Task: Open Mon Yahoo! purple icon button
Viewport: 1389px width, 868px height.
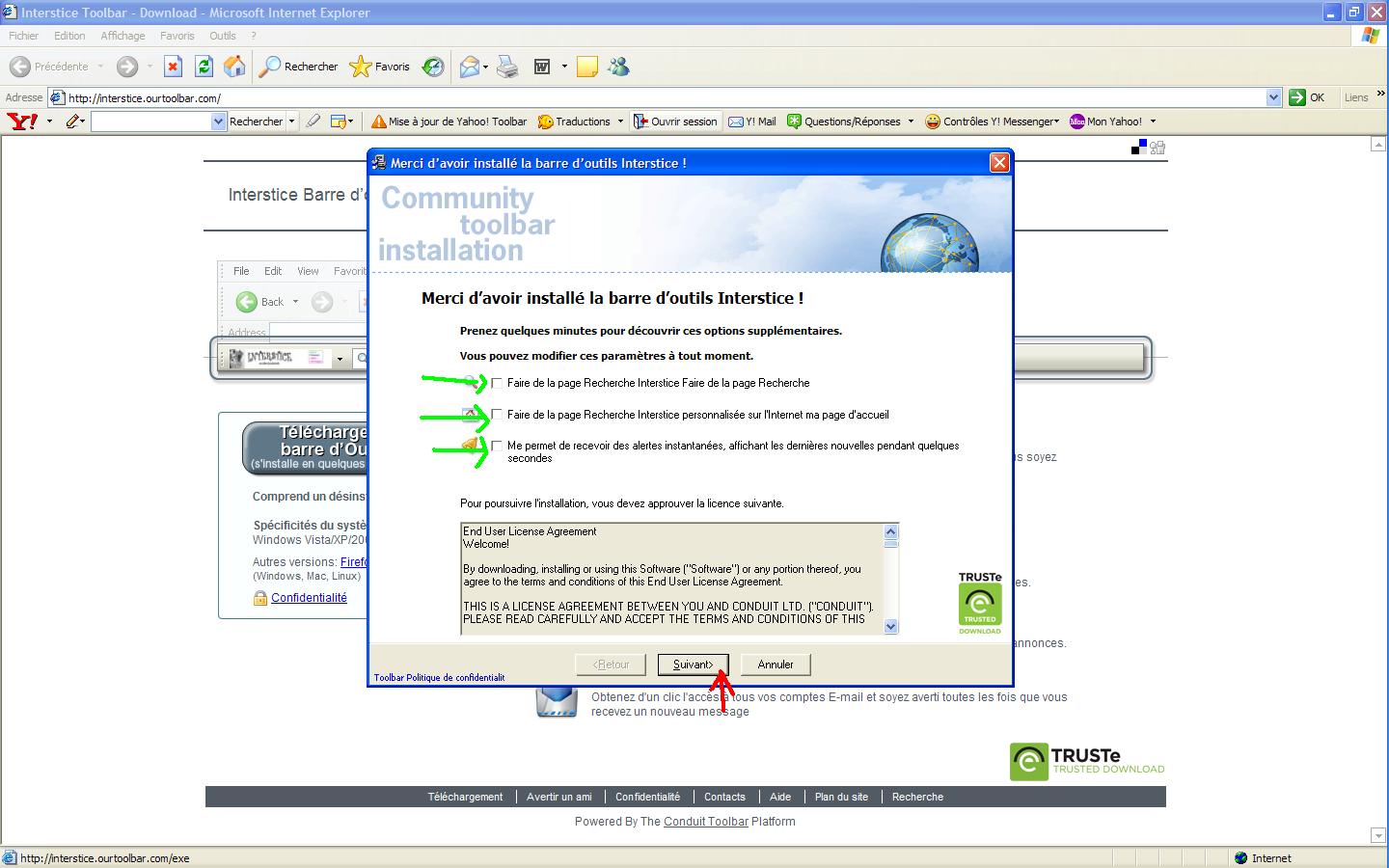Action: (x=1106, y=122)
